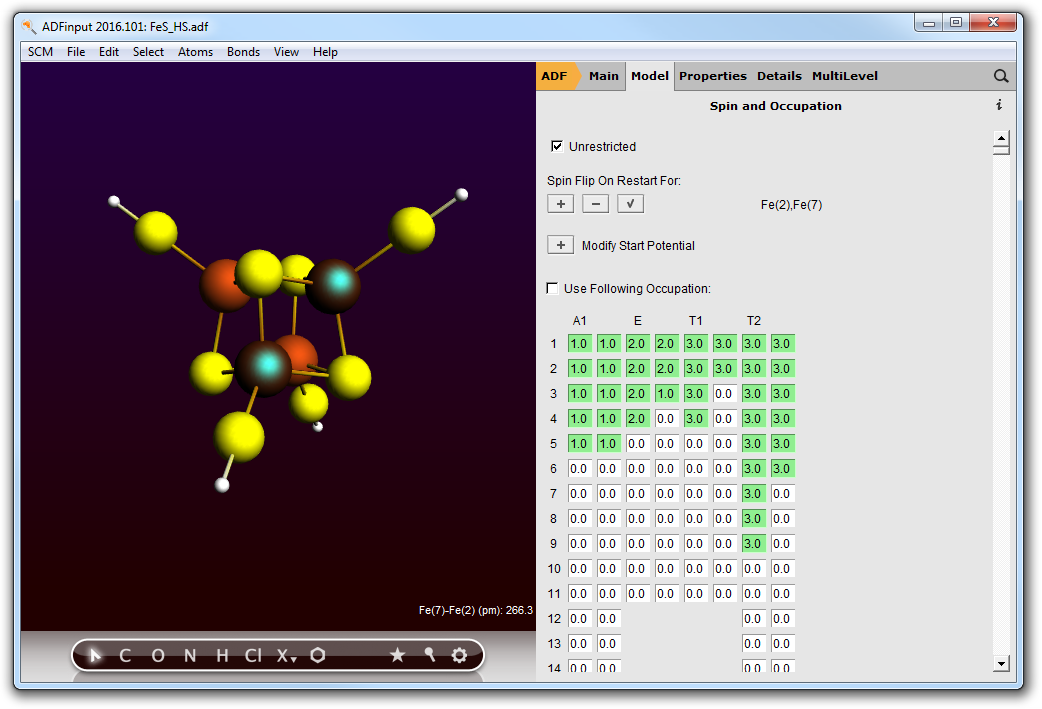Click second T2 field in row 6

tap(783, 468)
